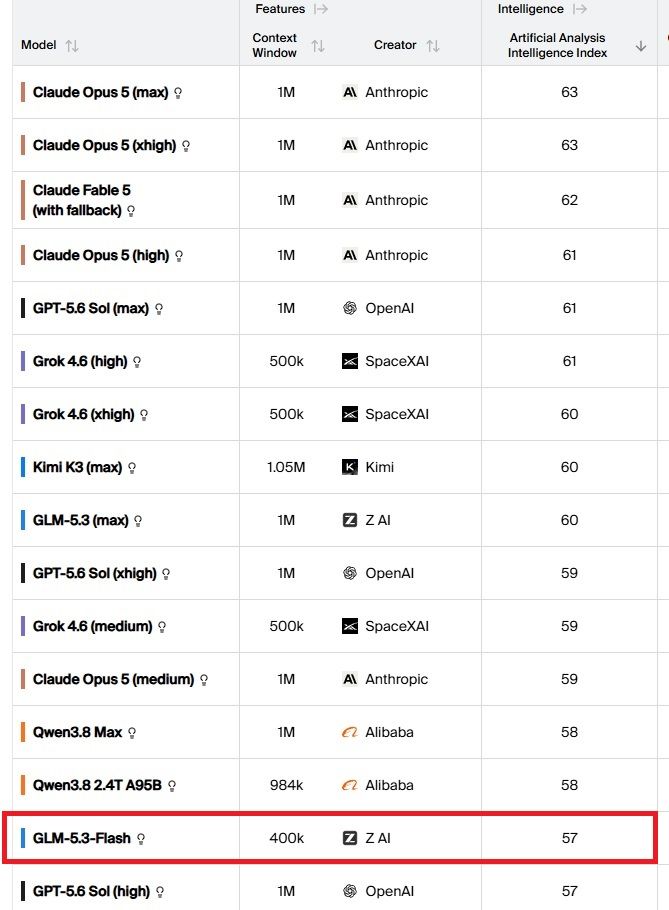Click the OpenAI logo in GPT-5.6 Sol (max) row
Image resolution: width=669 pixels, height=910 pixels.
(x=350, y=308)
